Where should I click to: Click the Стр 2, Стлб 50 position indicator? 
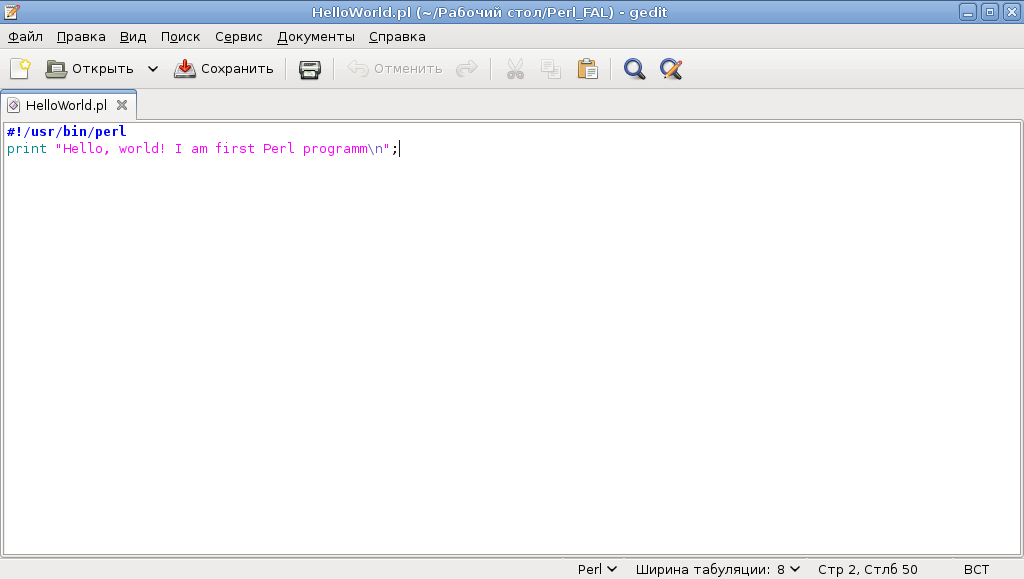pos(866,568)
